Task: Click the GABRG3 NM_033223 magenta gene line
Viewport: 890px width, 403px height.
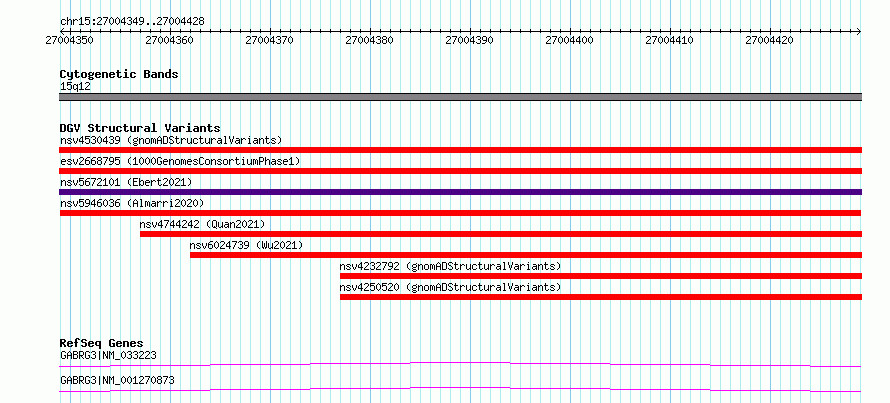Action: [460, 364]
